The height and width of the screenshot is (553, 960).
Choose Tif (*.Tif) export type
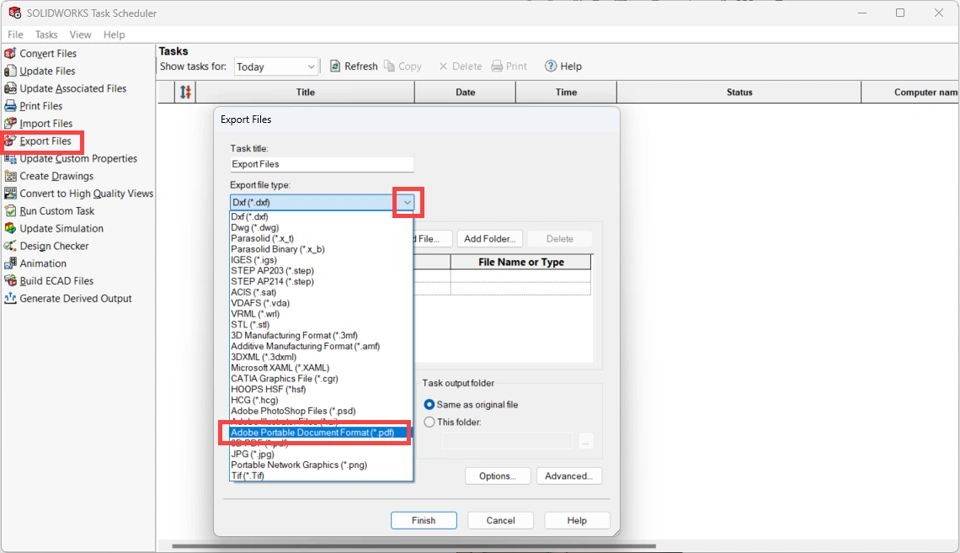[247, 476]
